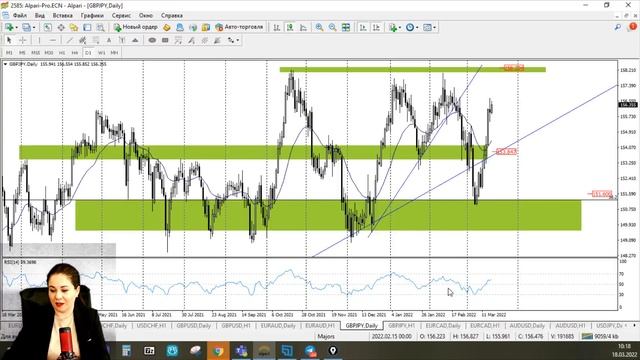
Task: Tile chart windows with grid icon
Action: coord(346,27)
